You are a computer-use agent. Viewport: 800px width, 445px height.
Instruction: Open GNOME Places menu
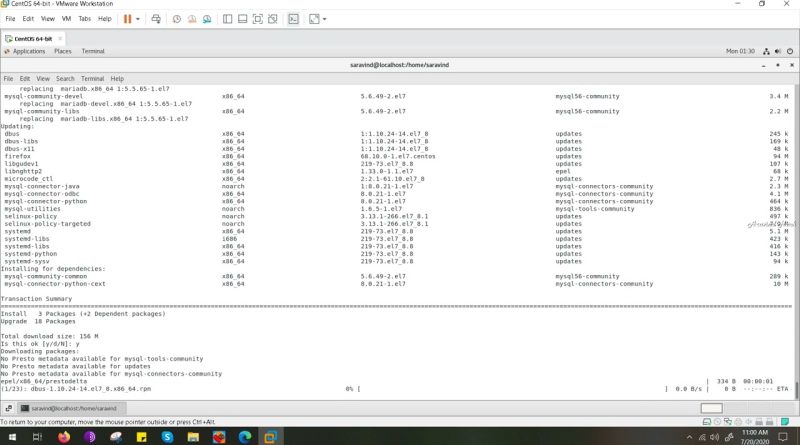pos(63,51)
